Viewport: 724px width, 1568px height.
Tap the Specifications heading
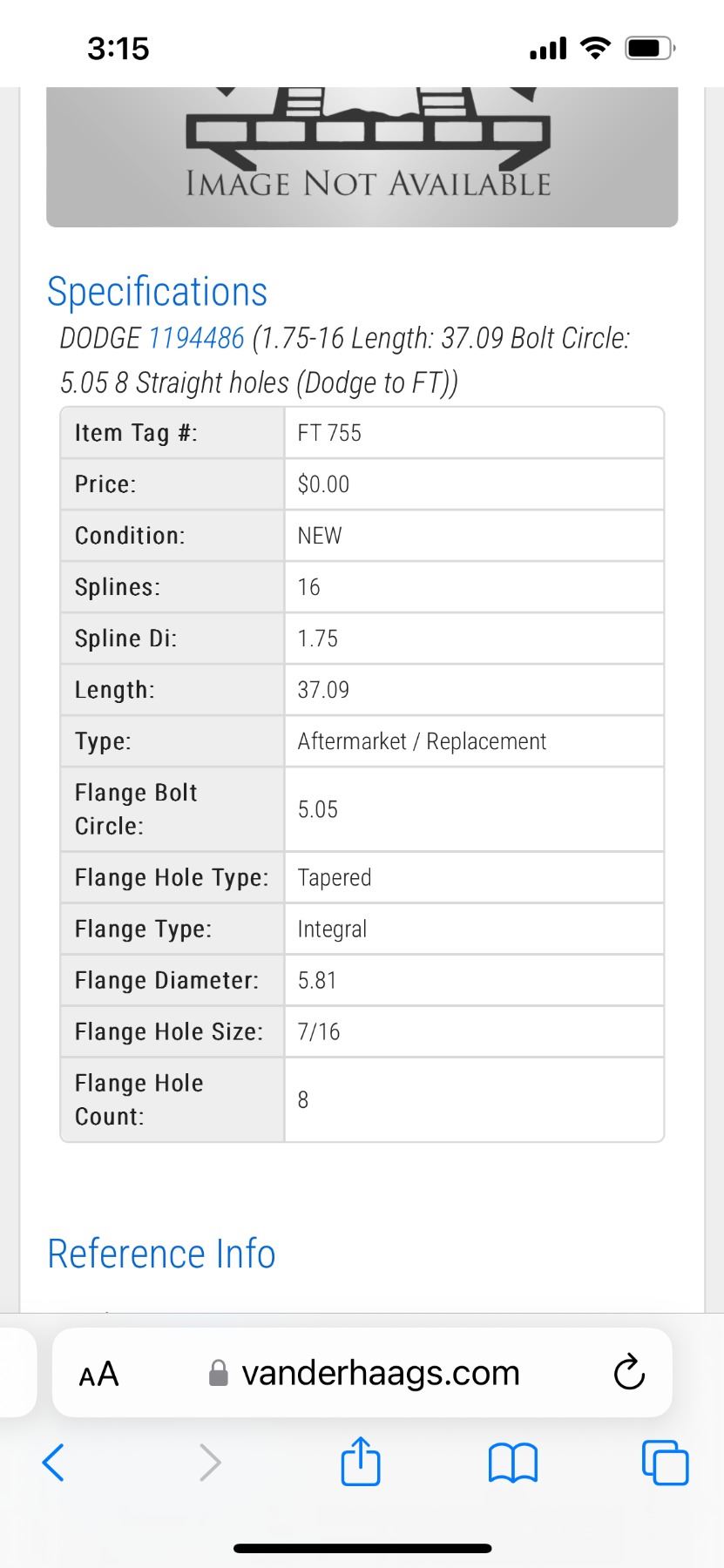(158, 291)
